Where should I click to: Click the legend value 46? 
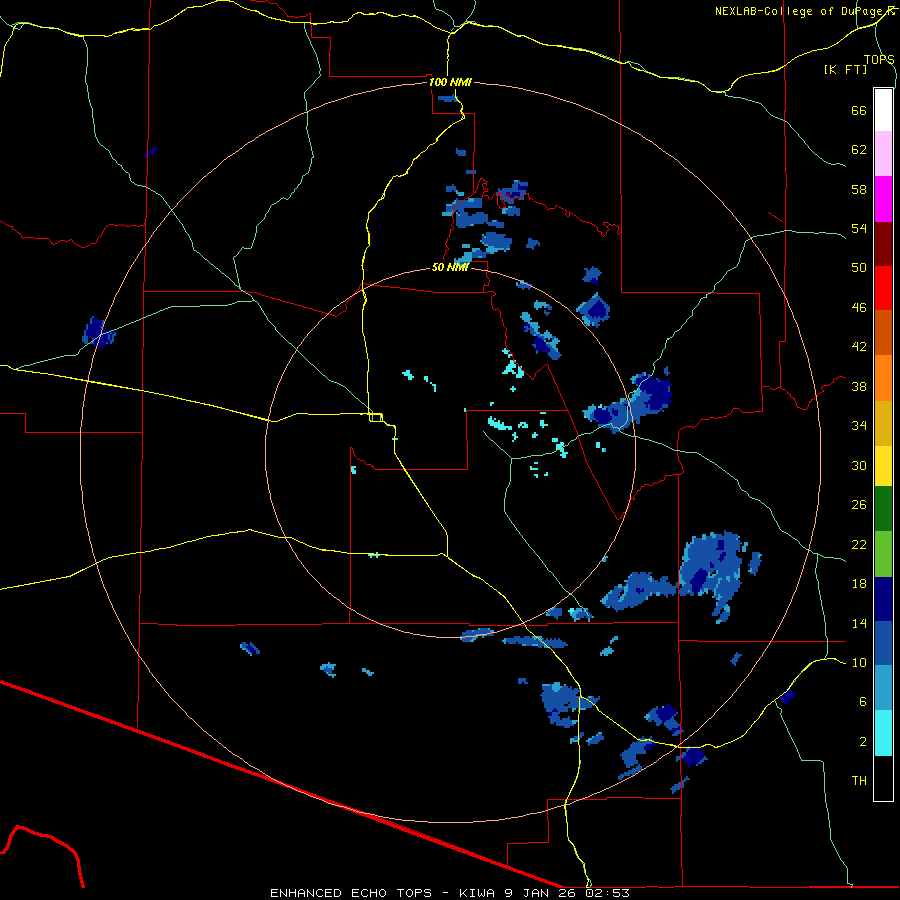pos(859,308)
